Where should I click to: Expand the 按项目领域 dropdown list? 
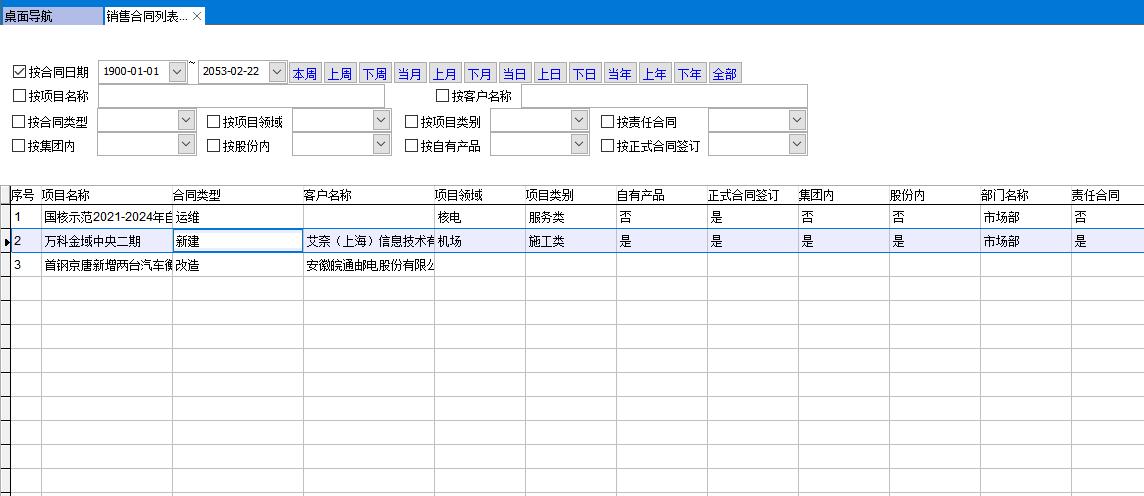pyautogui.click(x=381, y=121)
